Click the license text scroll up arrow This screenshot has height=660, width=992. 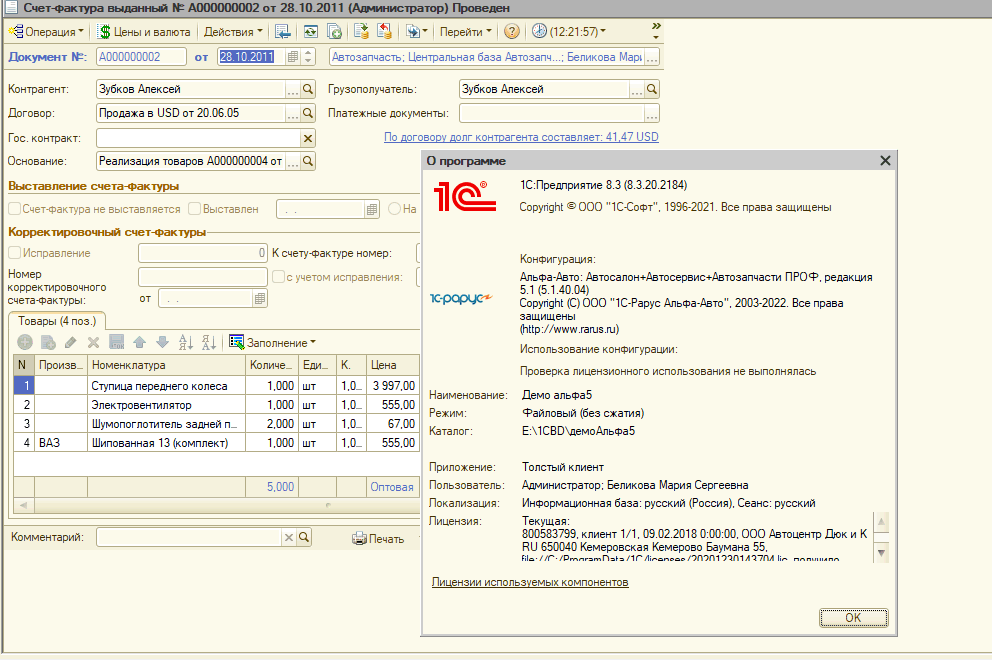tap(881, 522)
